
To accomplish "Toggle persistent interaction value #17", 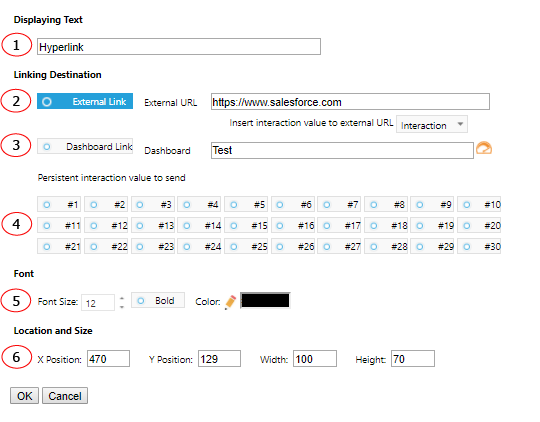I will [x=339, y=225].
